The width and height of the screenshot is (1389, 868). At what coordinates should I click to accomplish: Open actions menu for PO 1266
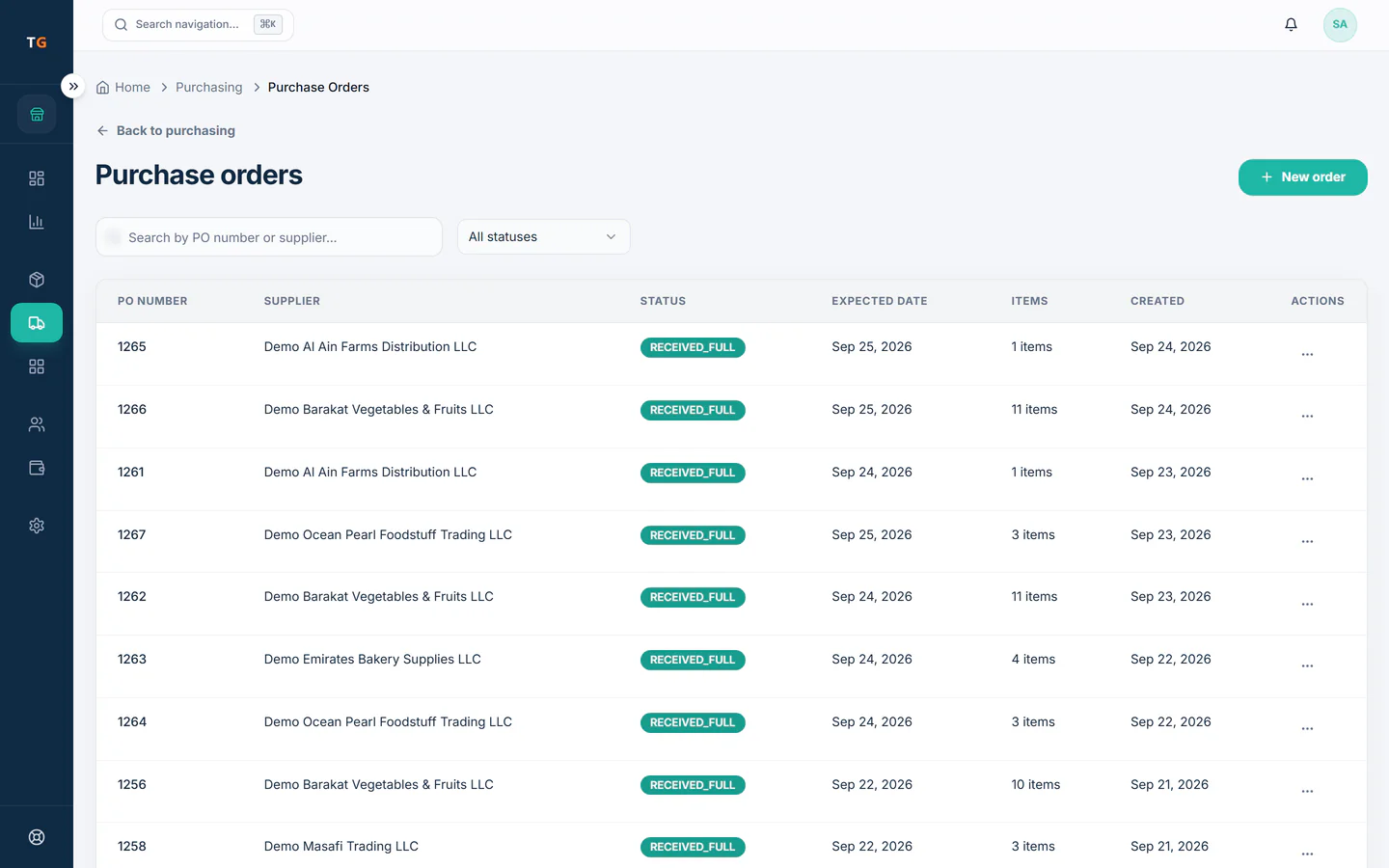[1307, 417]
